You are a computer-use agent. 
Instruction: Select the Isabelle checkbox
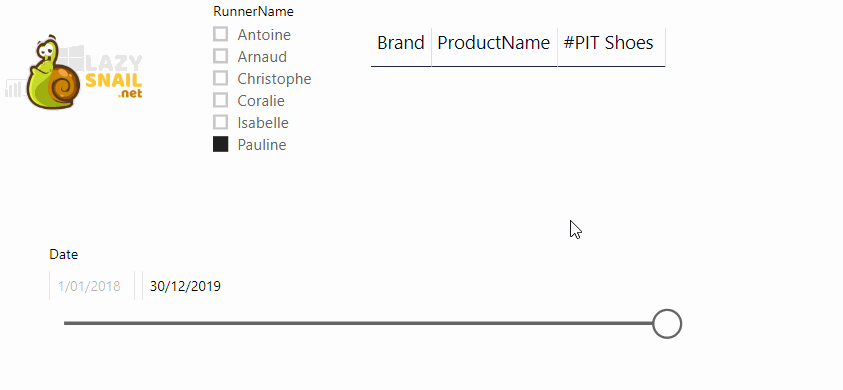click(220, 122)
